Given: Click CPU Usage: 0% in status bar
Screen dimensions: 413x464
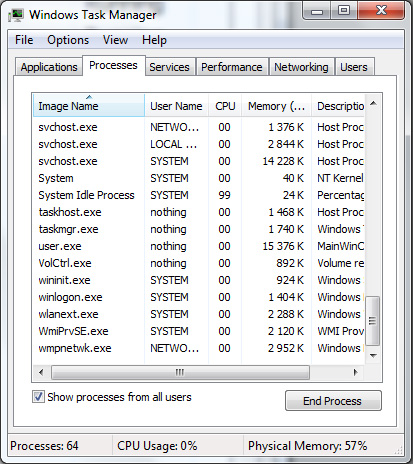Looking at the screenshot, I should pos(157,446).
